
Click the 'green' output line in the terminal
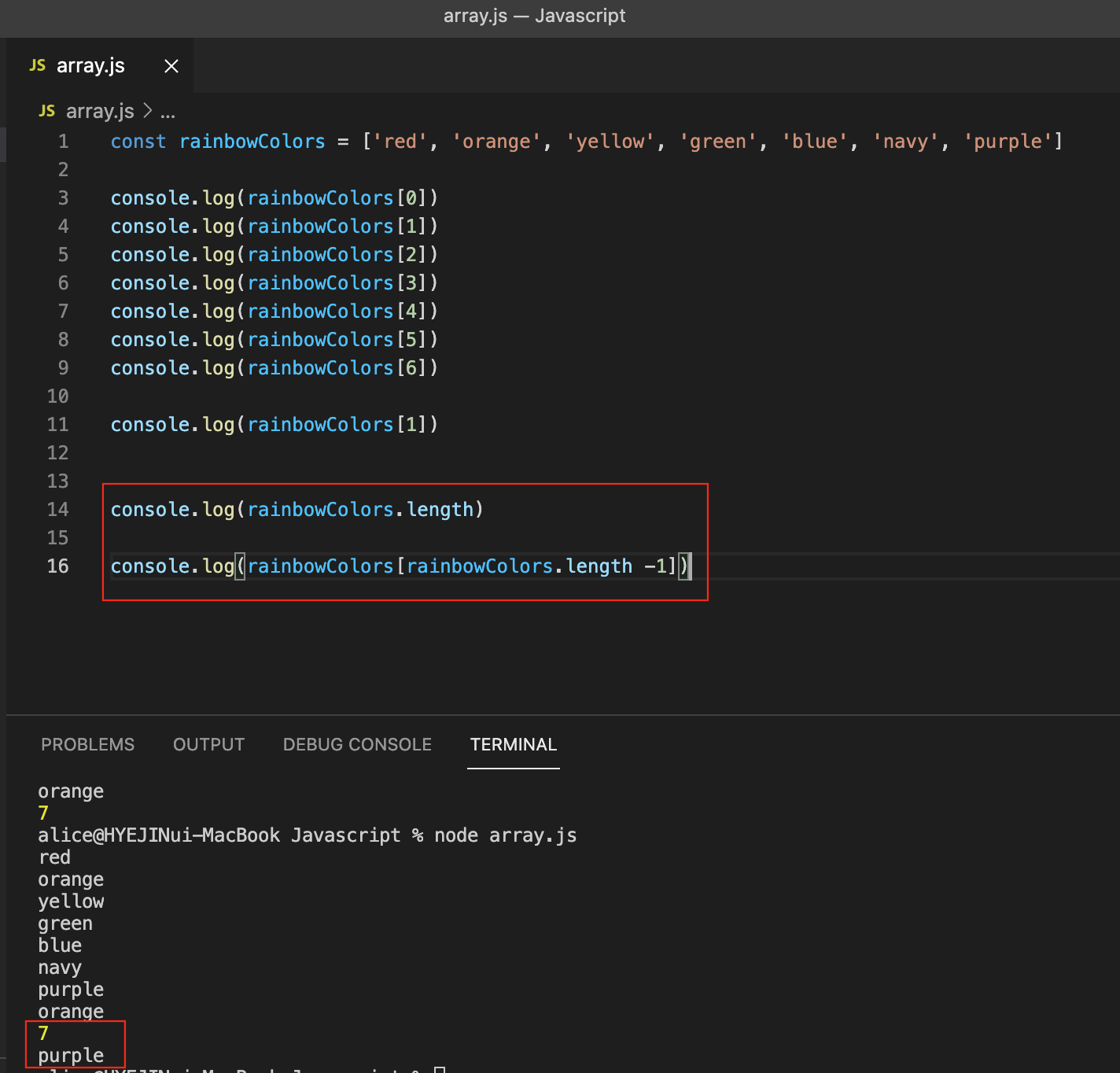coord(65,924)
